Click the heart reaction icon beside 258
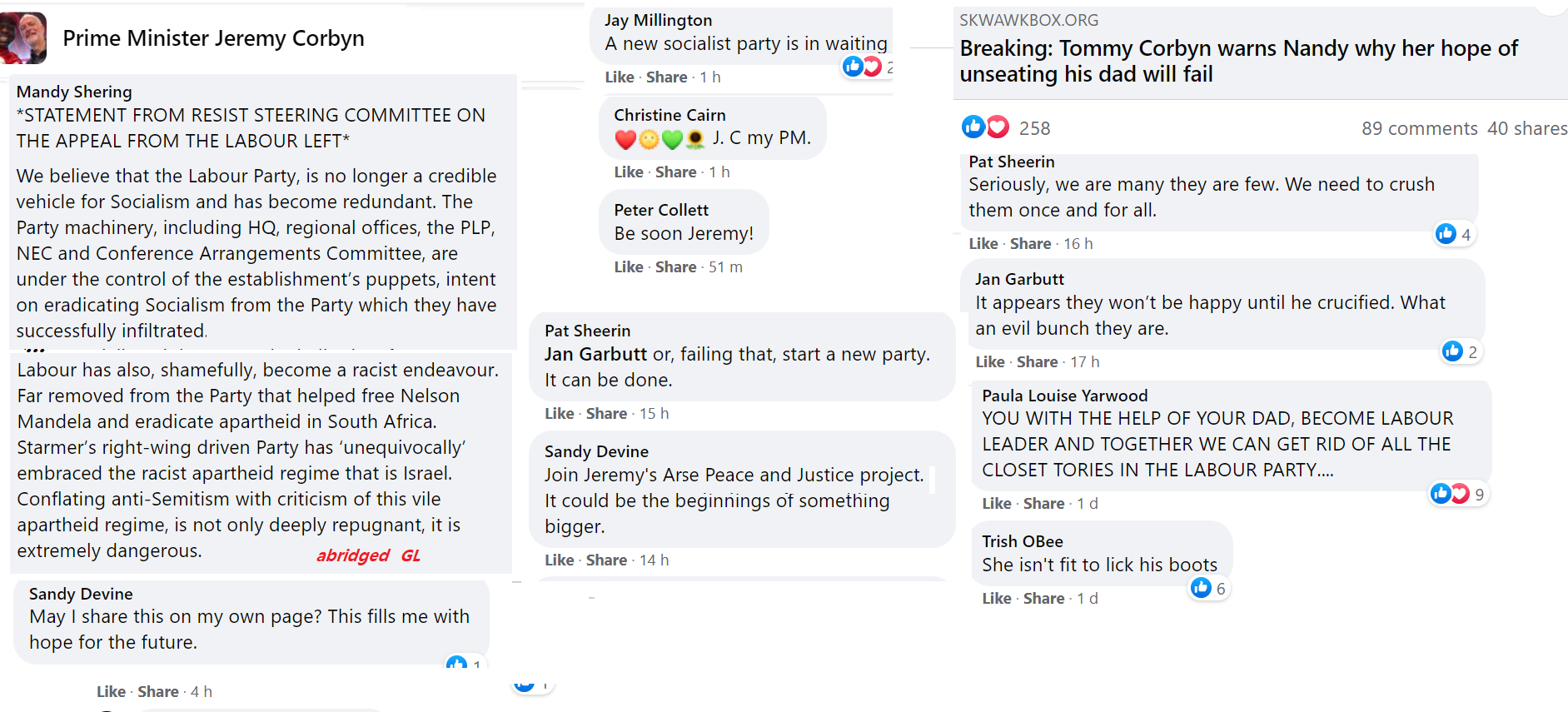Image resolution: width=1568 pixels, height=712 pixels. tap(998, 127)
